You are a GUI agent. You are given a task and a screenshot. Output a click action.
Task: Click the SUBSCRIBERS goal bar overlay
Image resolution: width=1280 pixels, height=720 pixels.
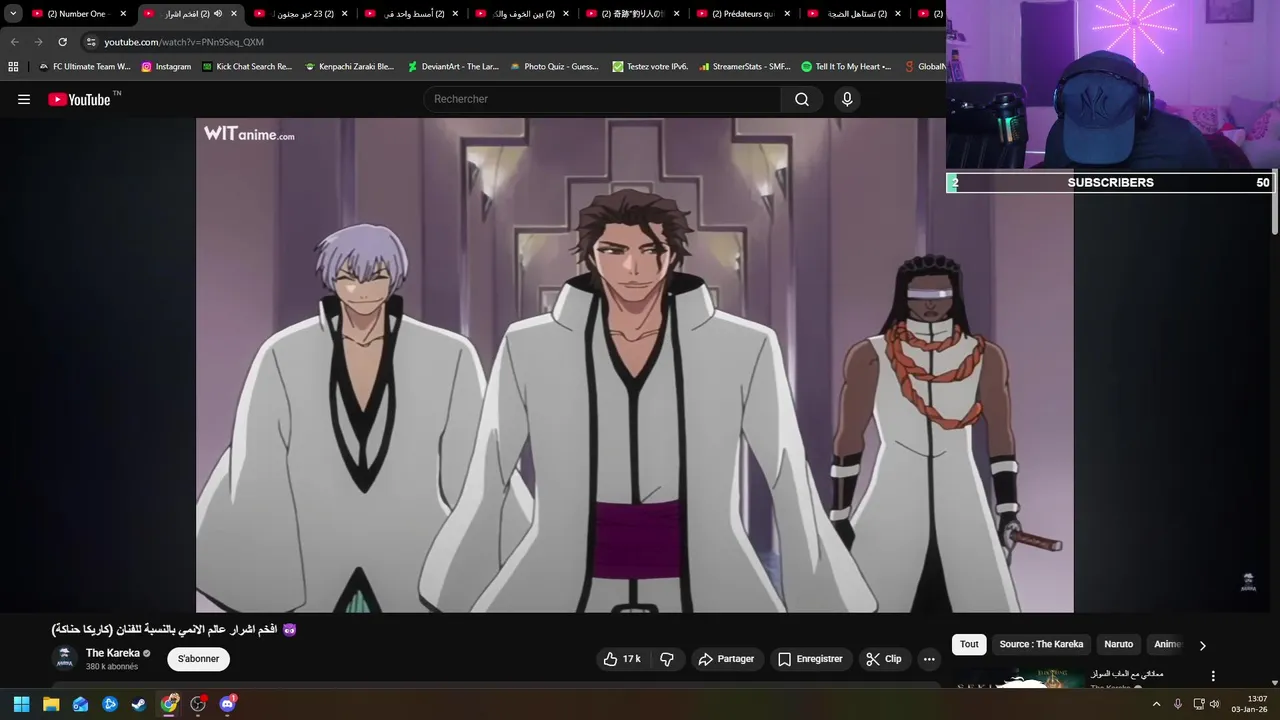(1110, 182)
